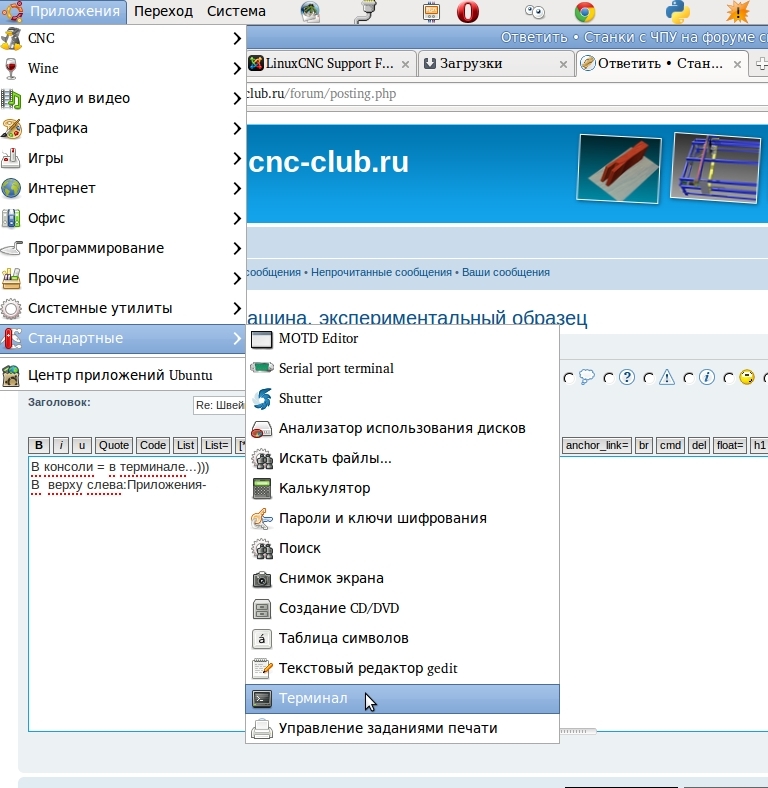
Task: Click the cable connector icon in top panel
Action: pyautogui.click(x=366, y=12)
